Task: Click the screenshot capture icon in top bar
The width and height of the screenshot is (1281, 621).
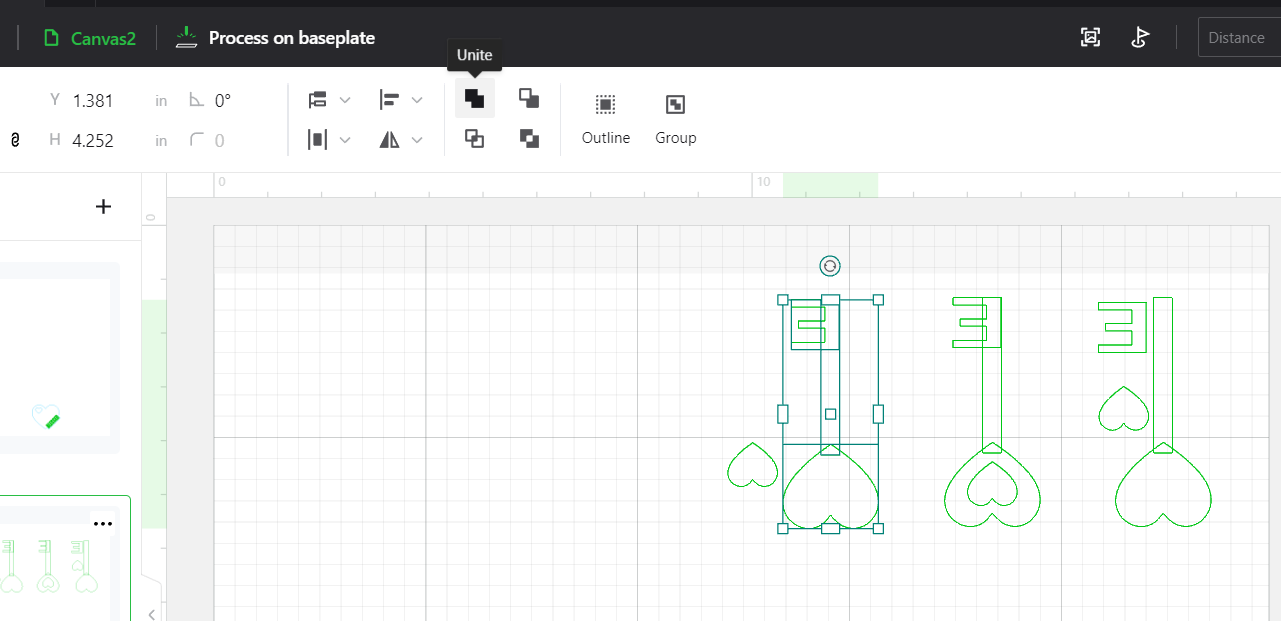Action: (1090, 37)
